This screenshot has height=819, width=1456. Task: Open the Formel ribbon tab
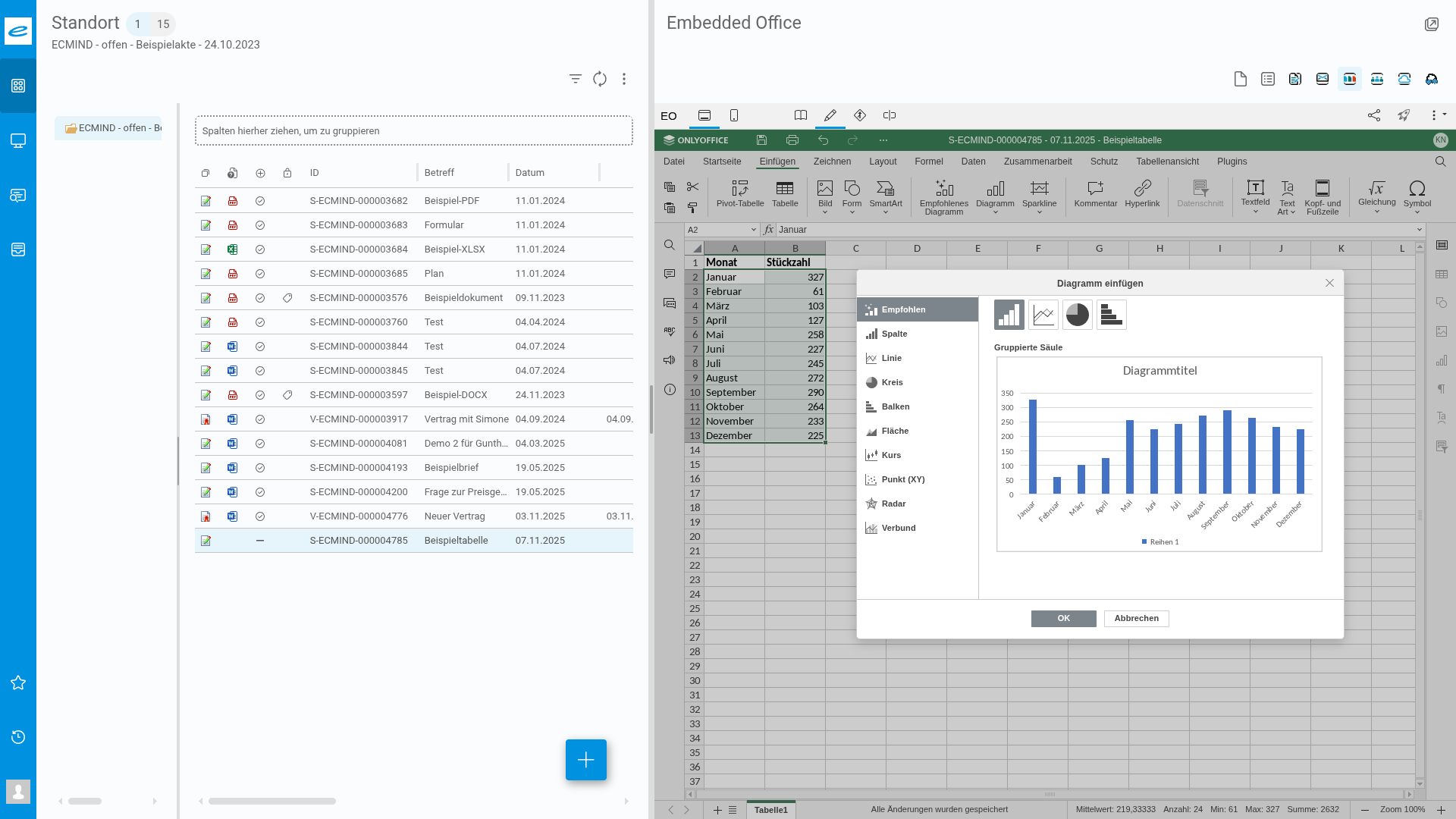[928, 162]
